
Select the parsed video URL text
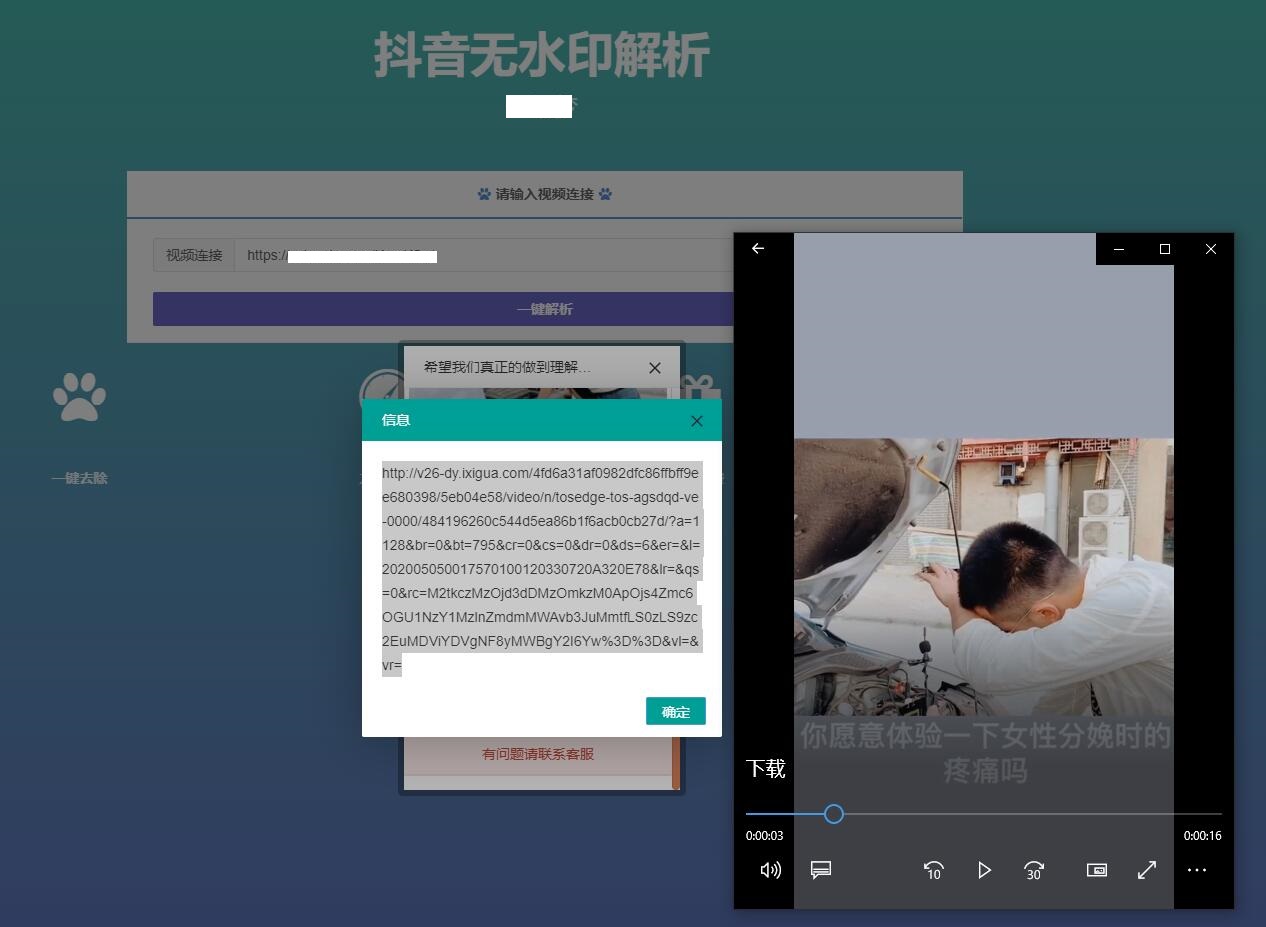pos(542,568)
